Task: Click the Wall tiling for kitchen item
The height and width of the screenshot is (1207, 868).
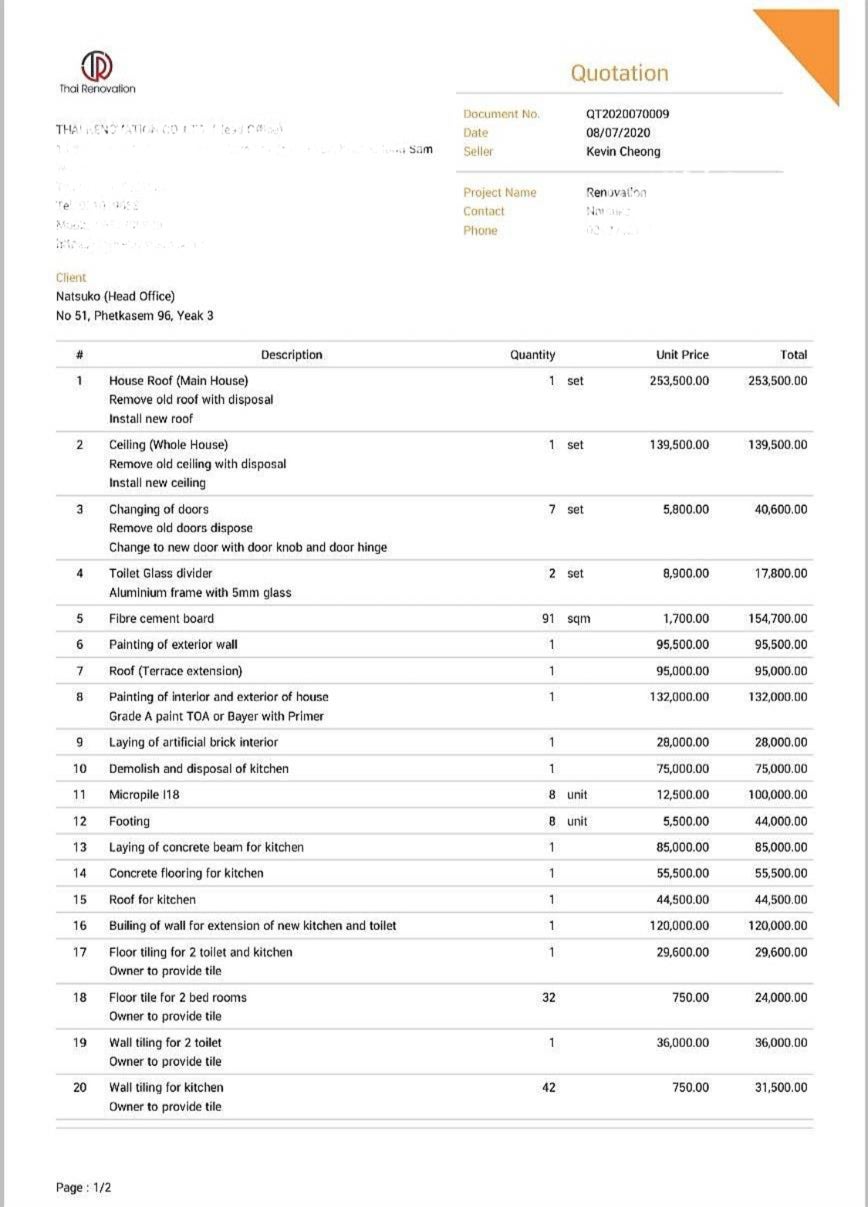Action: click(x=166, y=1088)
